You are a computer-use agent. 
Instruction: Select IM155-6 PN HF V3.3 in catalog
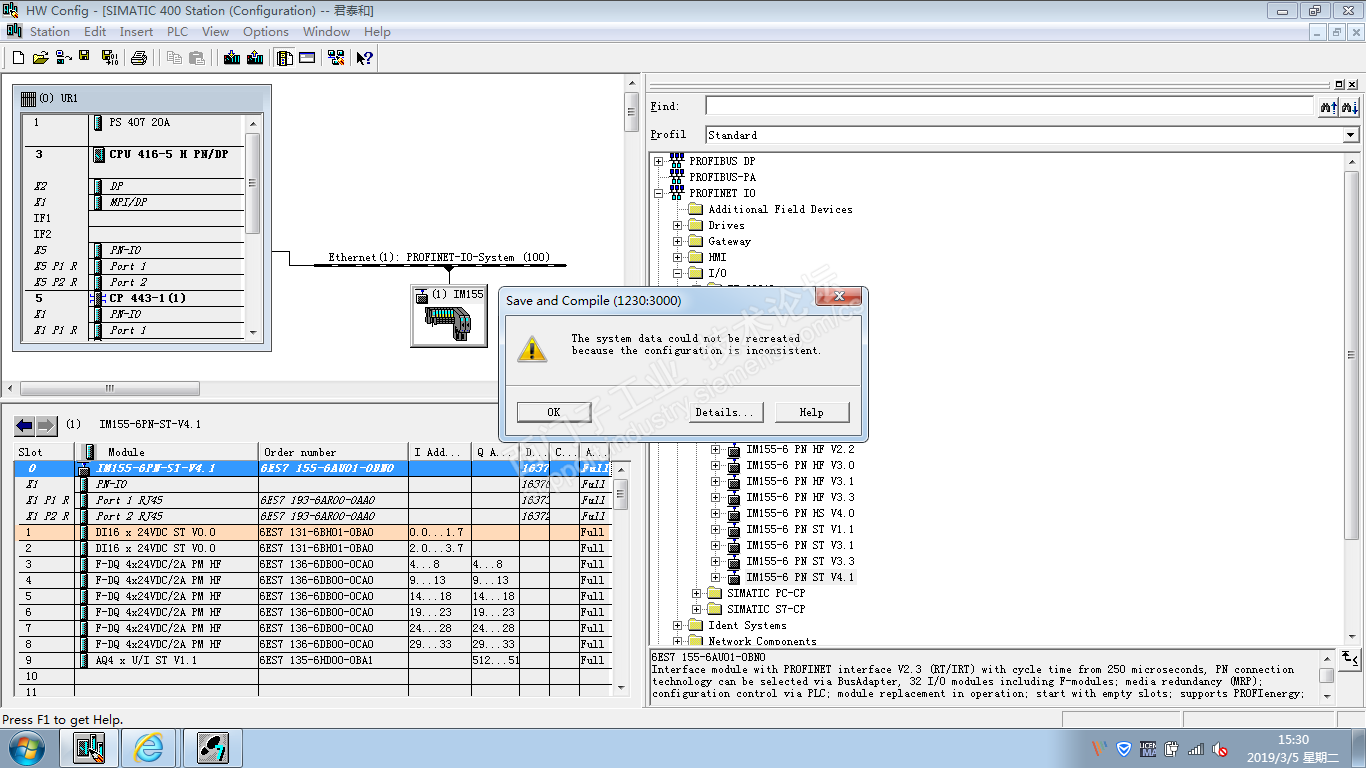point(800,497)
